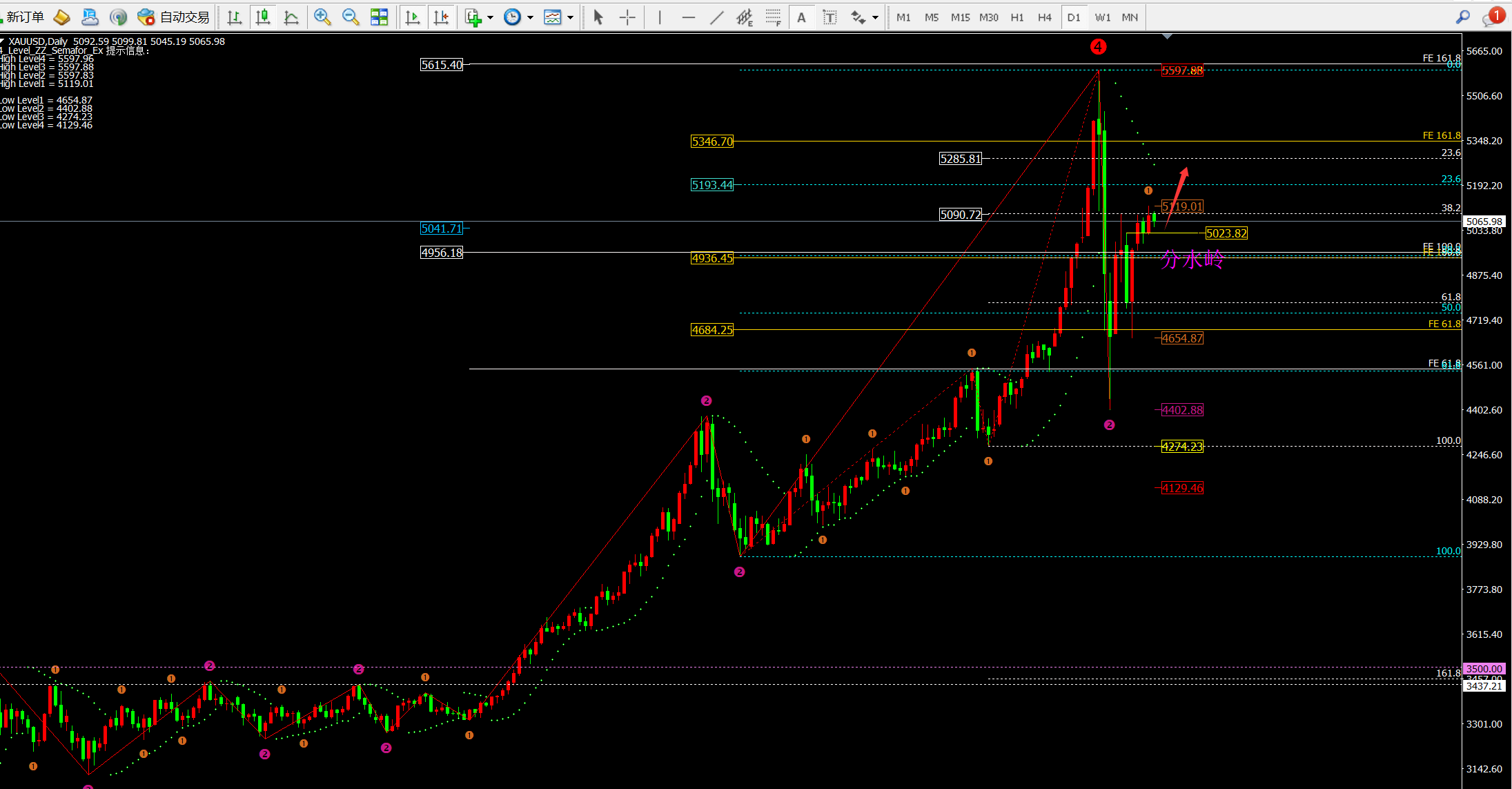1512x789 pixels.
Task: Click the zoom in magnifier icon
Action: 322,17
